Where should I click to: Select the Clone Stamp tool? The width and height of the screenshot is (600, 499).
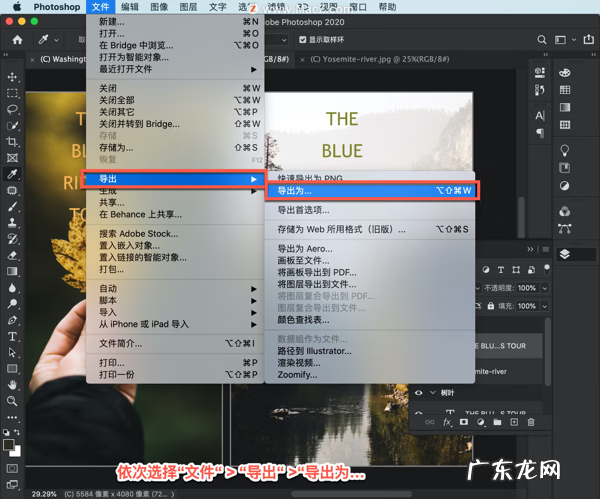click(x=12, y=223)
